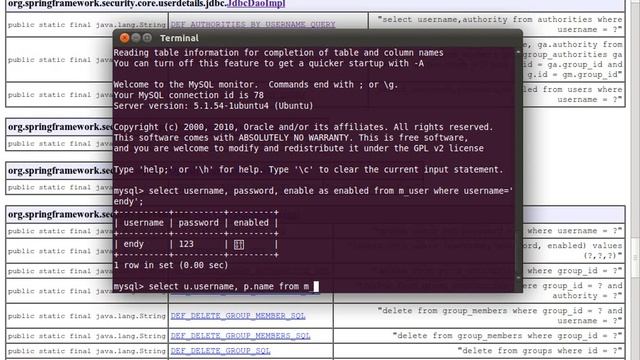The width and height of the screenshot is (640, 360).
Task: Click the 'select username, password, enable' query line
Action: pos(313,191)
